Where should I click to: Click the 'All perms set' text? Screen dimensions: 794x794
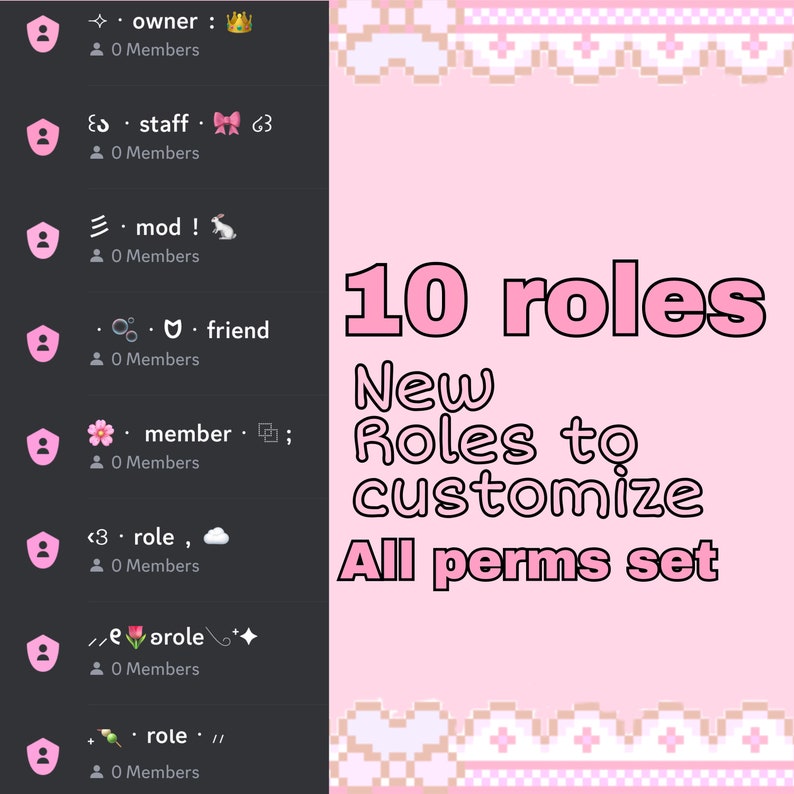pyautogui.click(x=528, y=562)
